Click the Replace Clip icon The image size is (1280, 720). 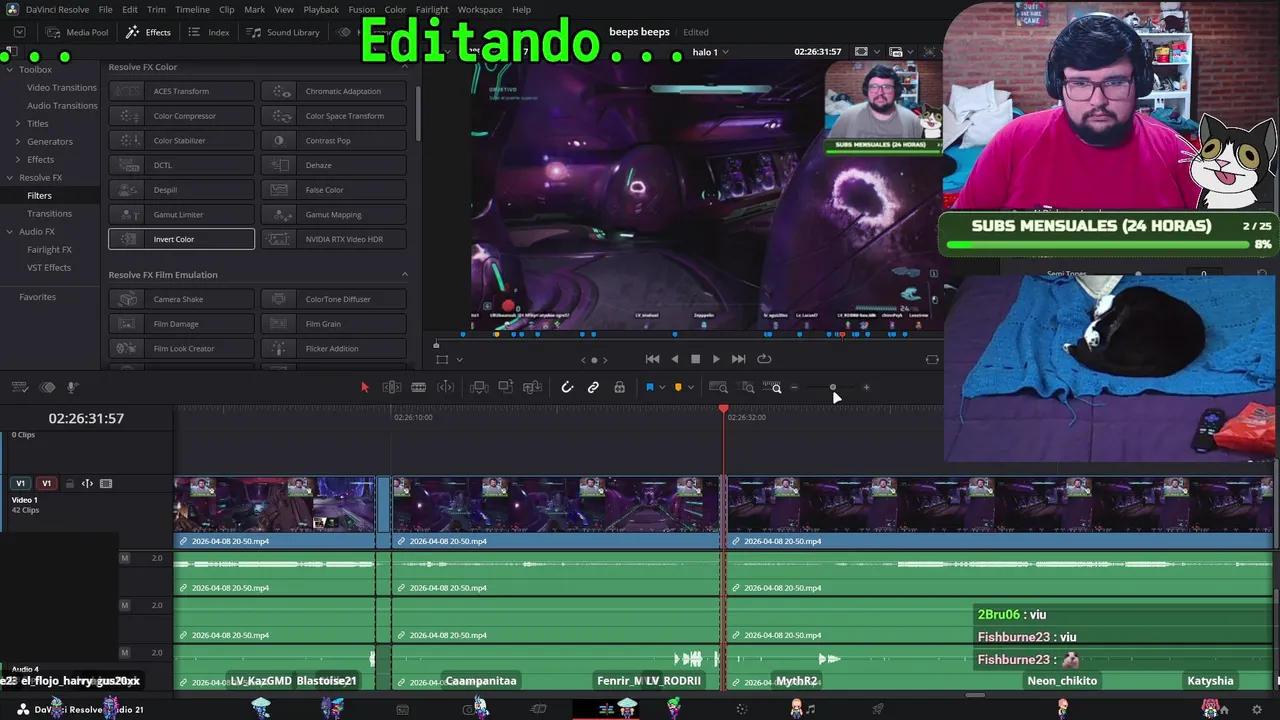[533, 387]
